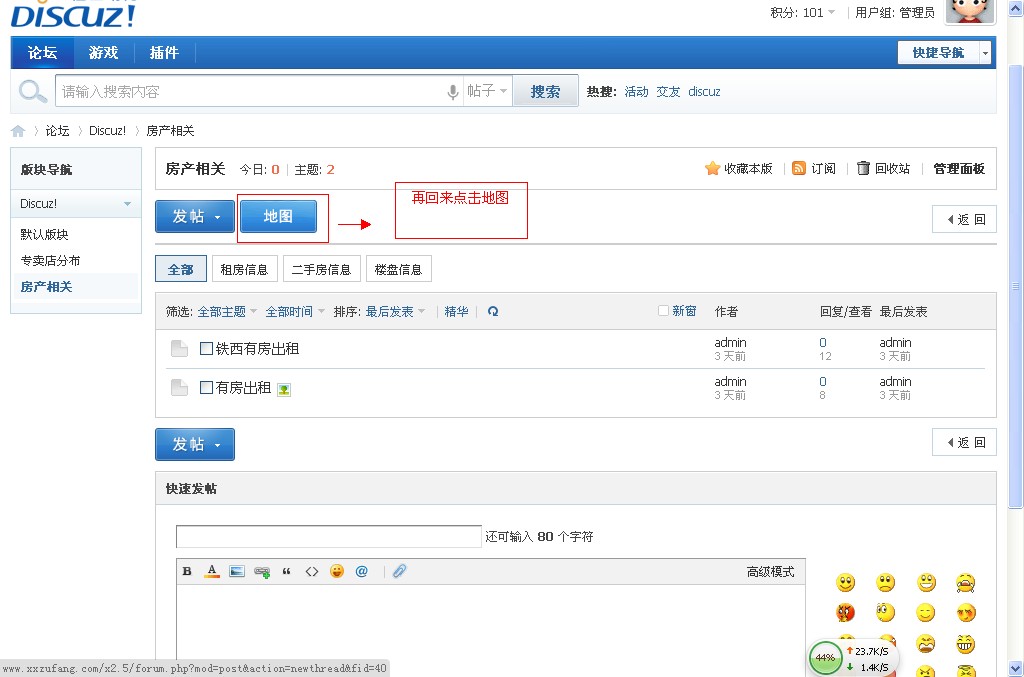Screen dimensions: 1024x677
Task: Click the star favorite-forum icon
Action: coord(712,168)
